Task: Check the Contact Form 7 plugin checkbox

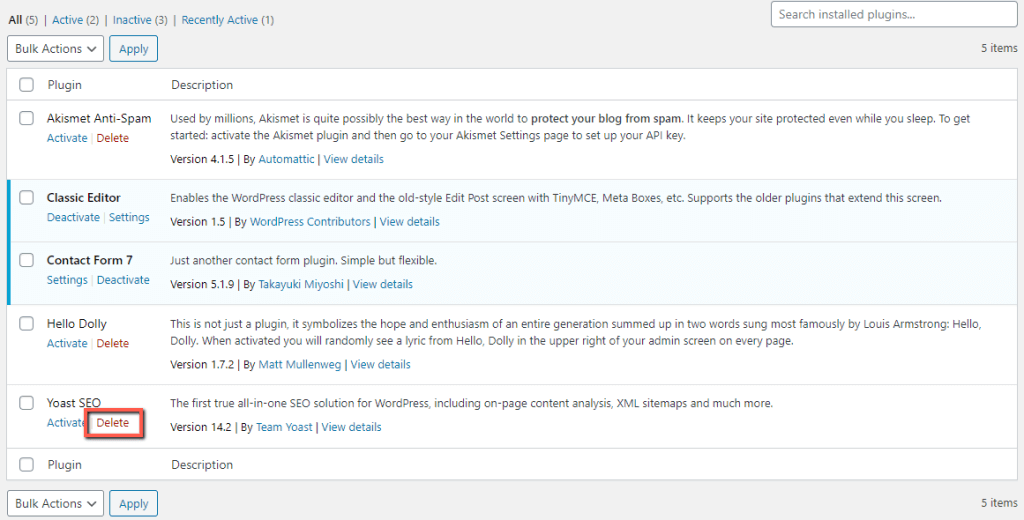Action: 26,260
